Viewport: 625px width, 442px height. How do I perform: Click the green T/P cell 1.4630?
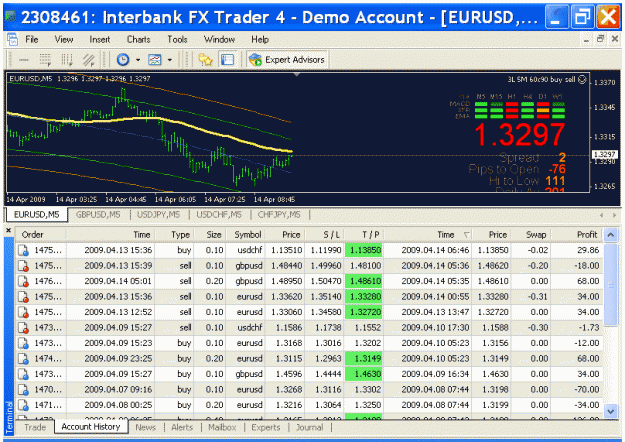(x=364, y=374)
